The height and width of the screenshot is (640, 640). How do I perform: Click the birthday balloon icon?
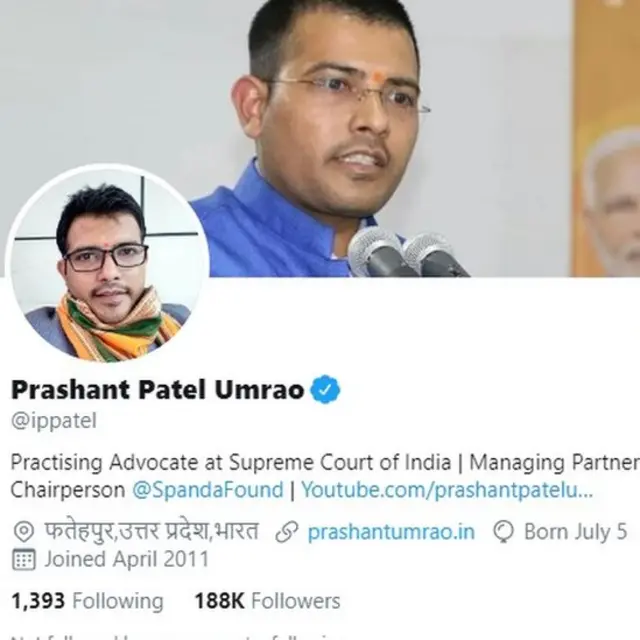tap(504, 532)
